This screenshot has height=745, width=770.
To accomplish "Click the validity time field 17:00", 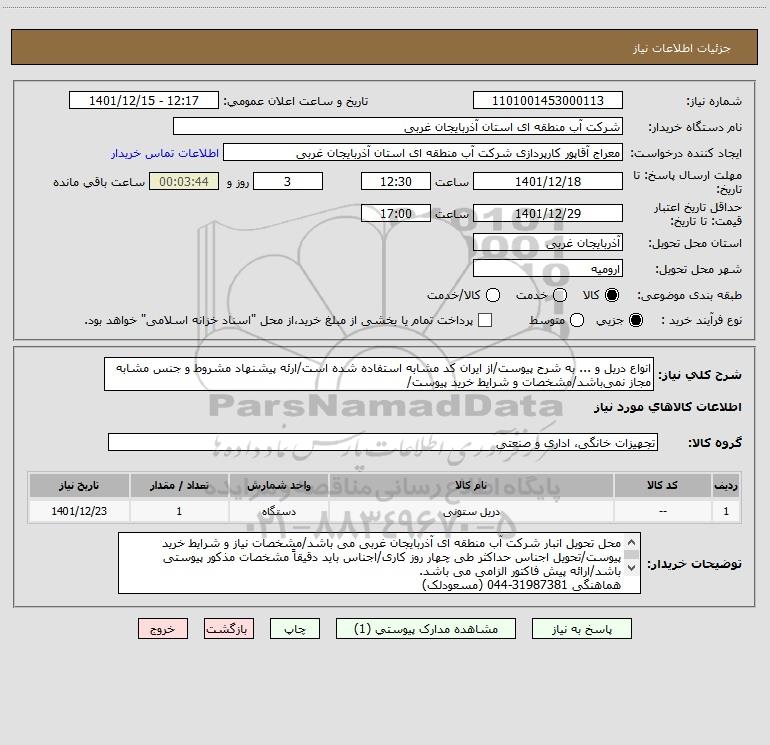I will (396, 213).
